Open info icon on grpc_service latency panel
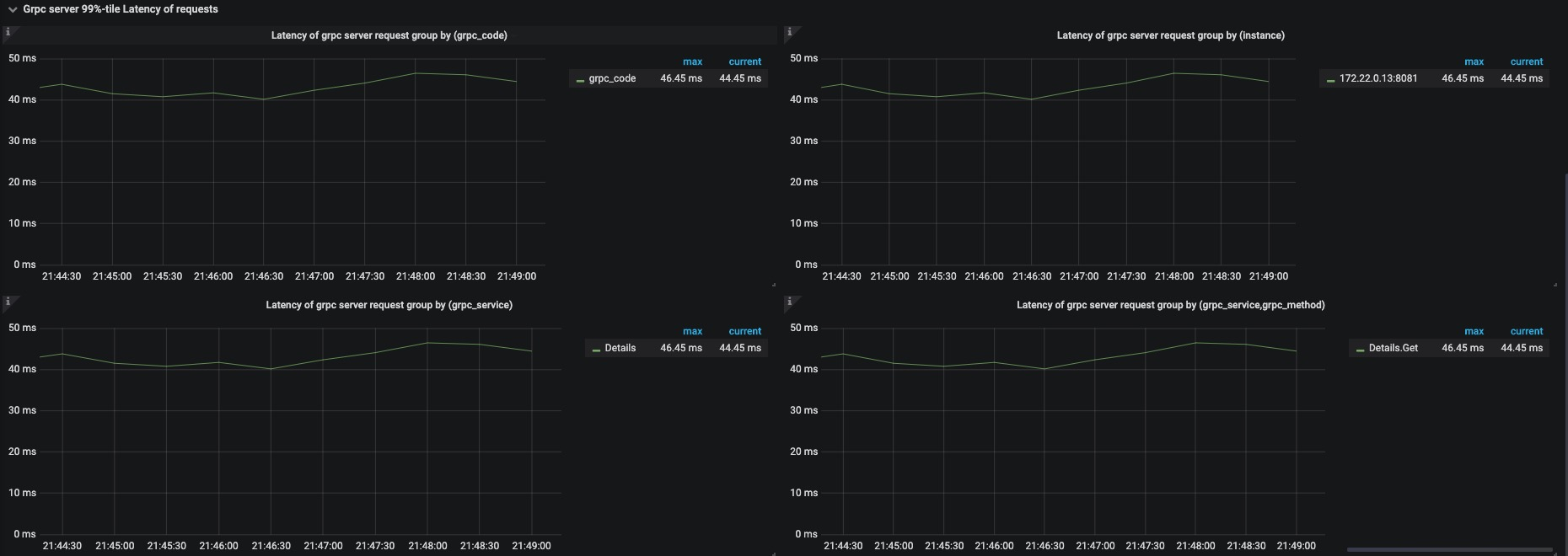This screenshot has width=1568, height=556. click(x=8, y=302)
